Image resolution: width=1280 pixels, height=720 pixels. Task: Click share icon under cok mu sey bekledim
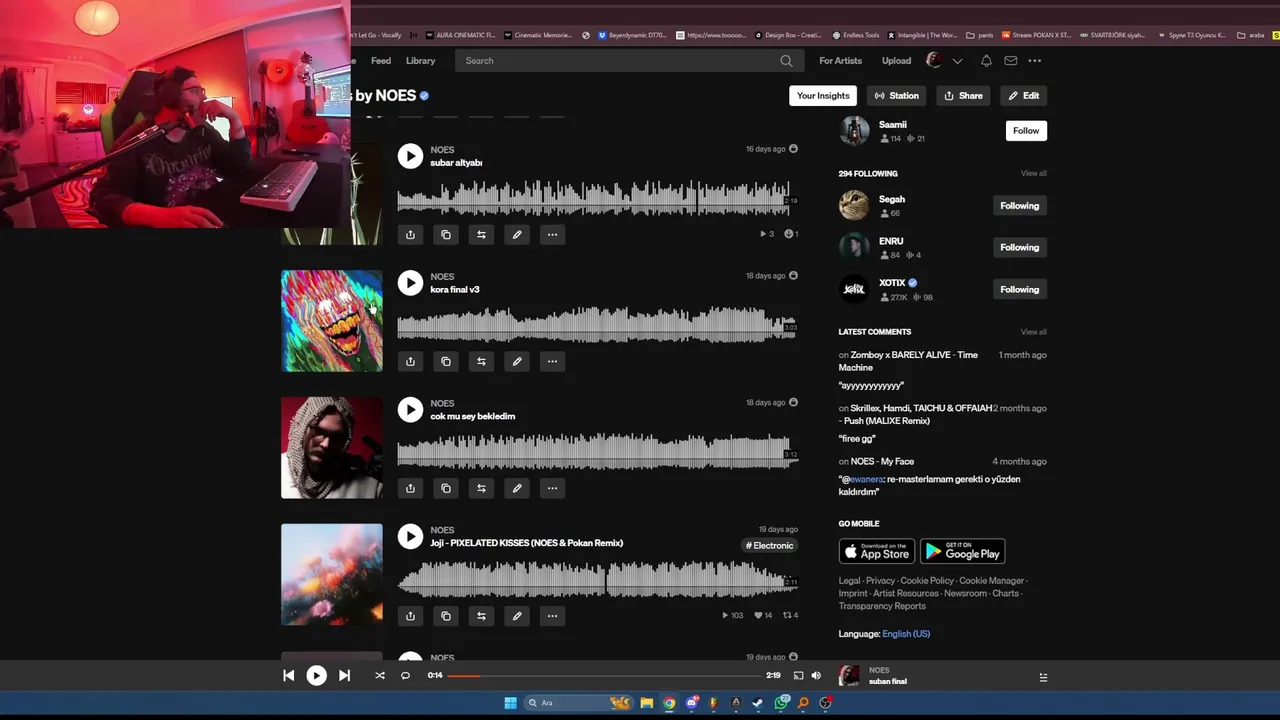[410, 489]
